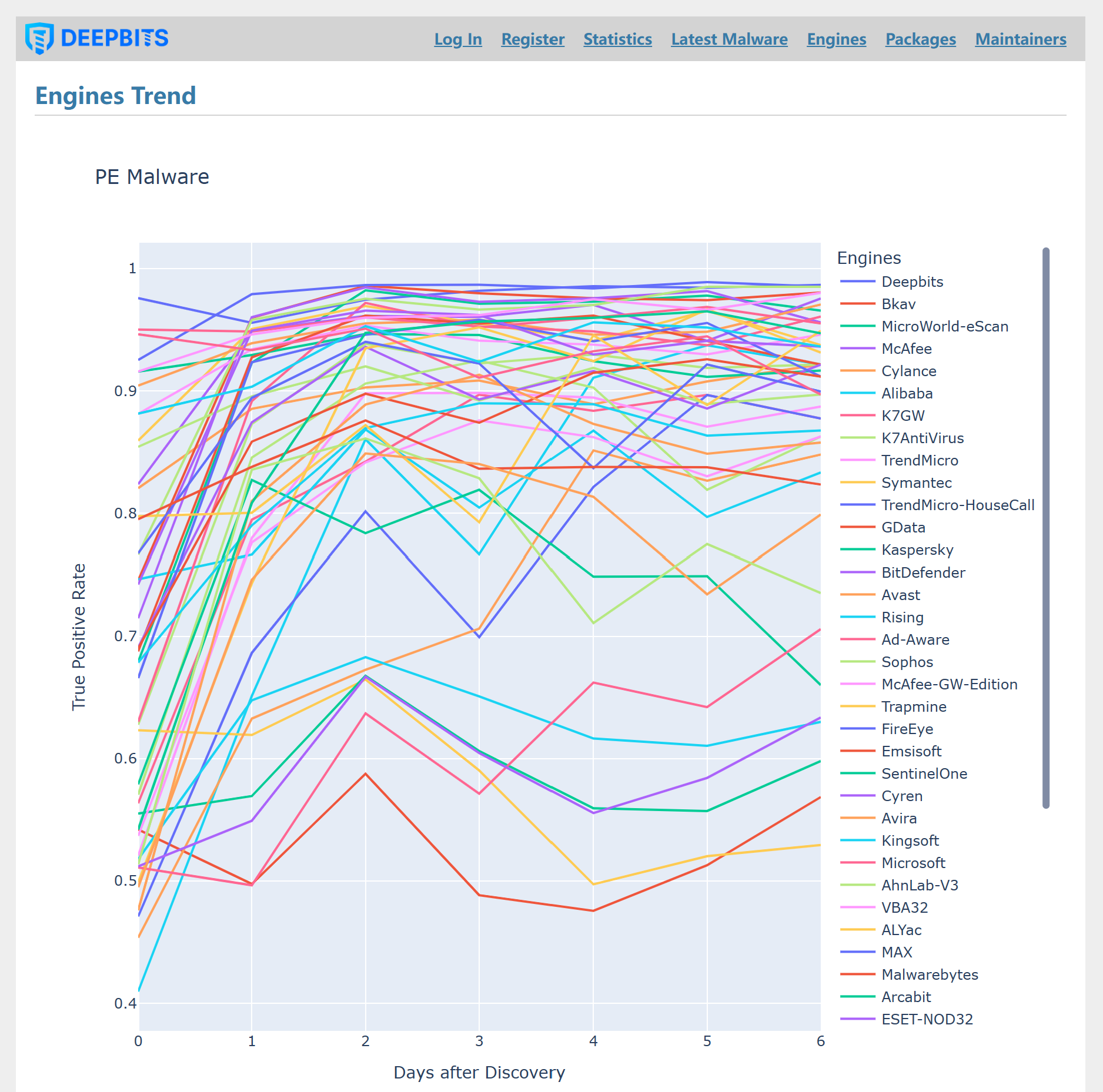This screenshot has height=1092, width=1103.
Task: Toggle the Bkav legend entry
Action: click(x=878, y=304)
